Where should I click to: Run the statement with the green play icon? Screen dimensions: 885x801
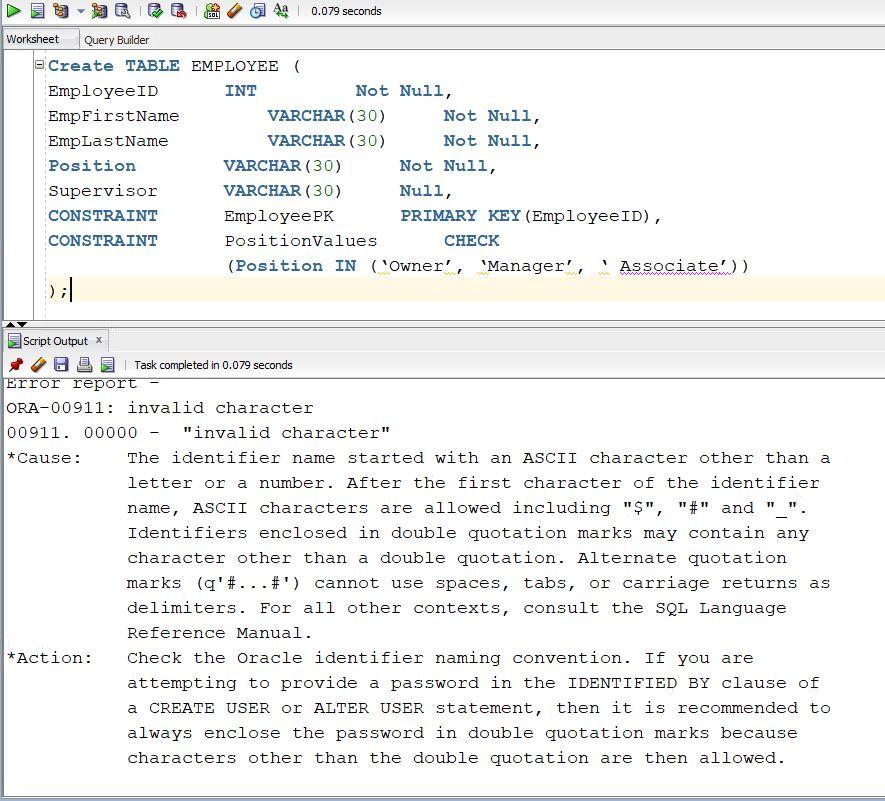[x=14, y=10]
